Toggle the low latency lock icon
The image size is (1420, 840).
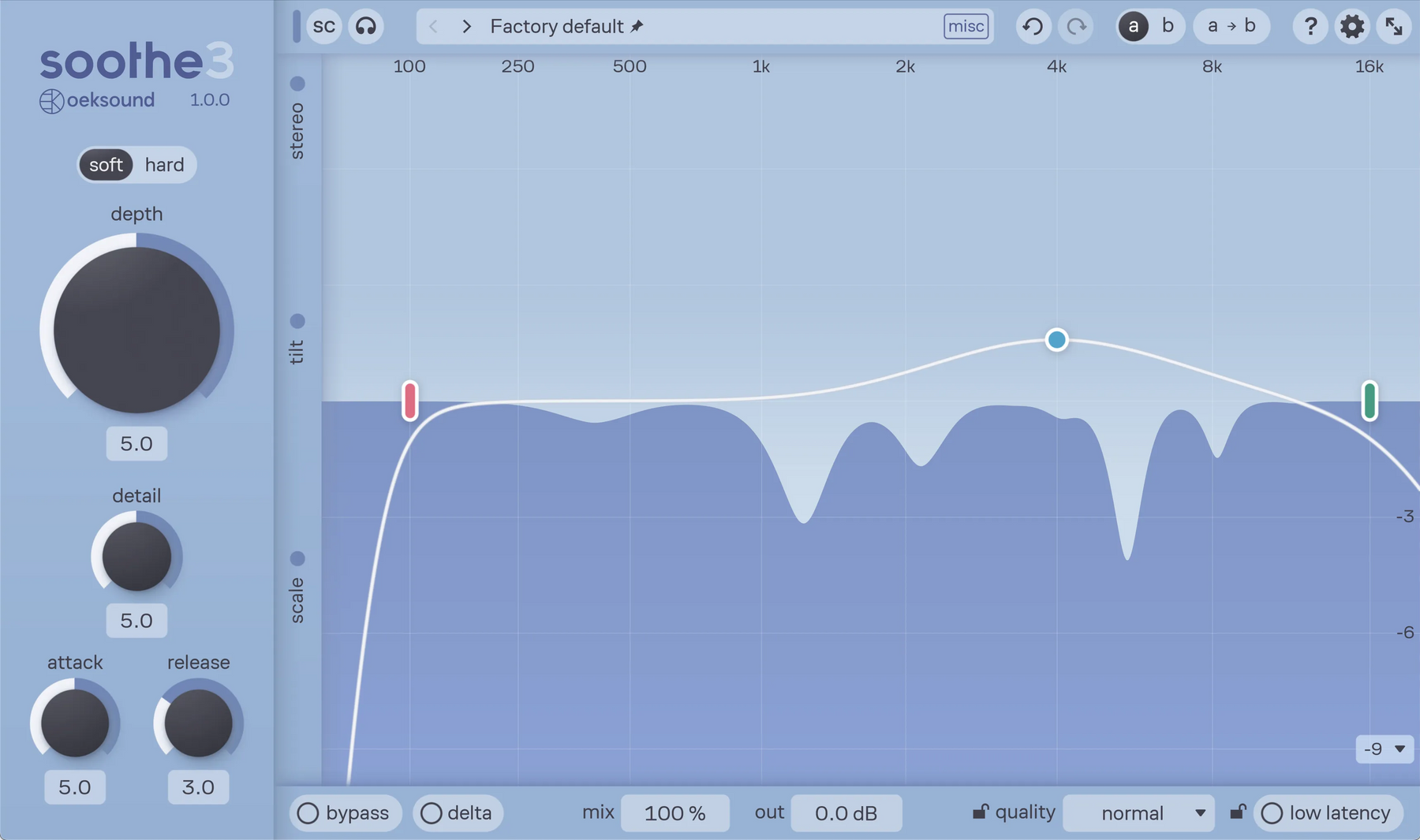[x=1238, y=812]
